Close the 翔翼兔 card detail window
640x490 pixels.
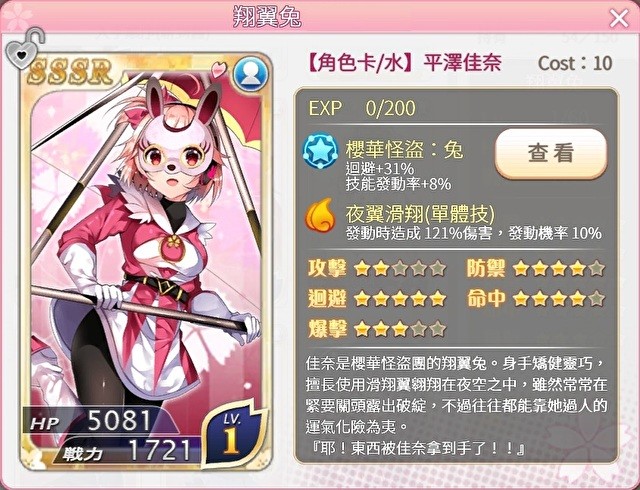pos(619,19)
